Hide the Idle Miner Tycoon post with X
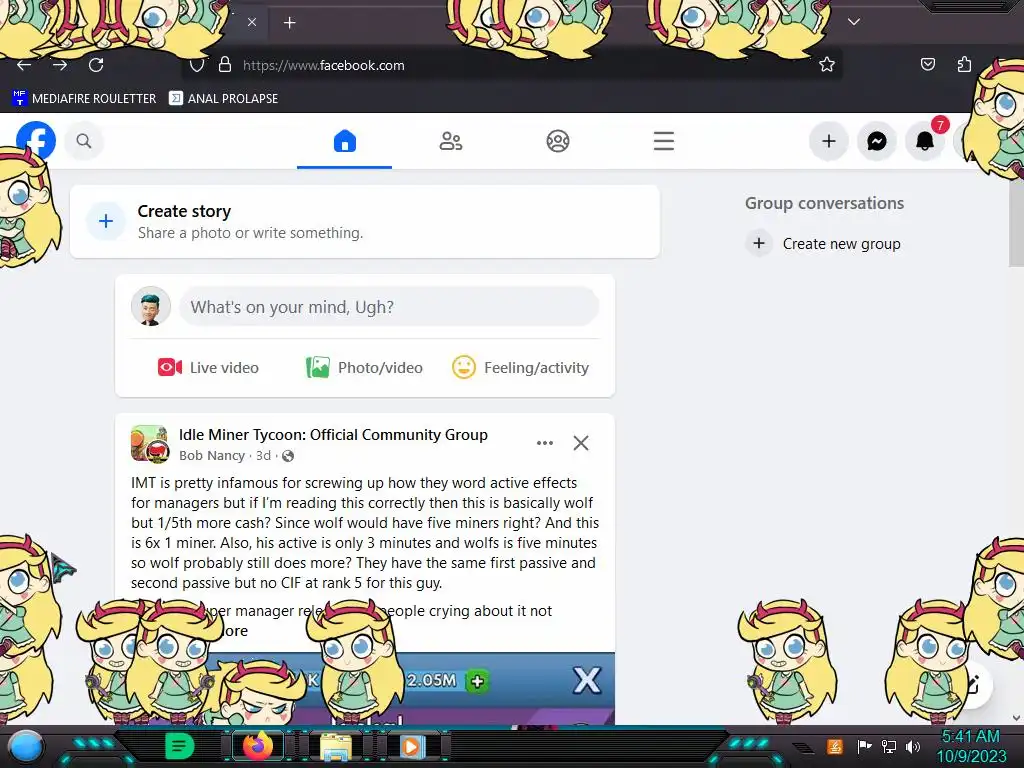 pos(581,443)
